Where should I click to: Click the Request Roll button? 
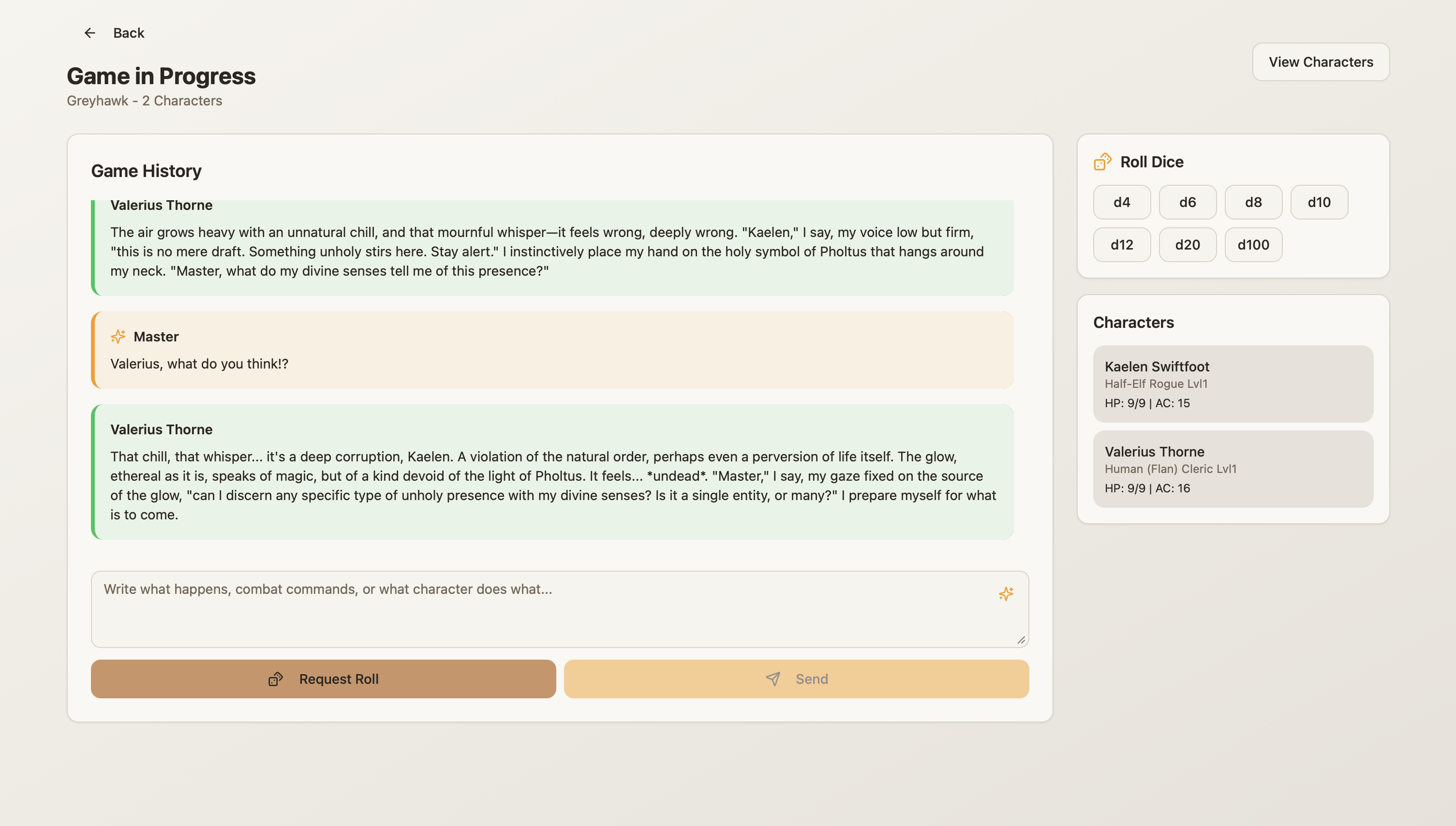coord(323,678)
